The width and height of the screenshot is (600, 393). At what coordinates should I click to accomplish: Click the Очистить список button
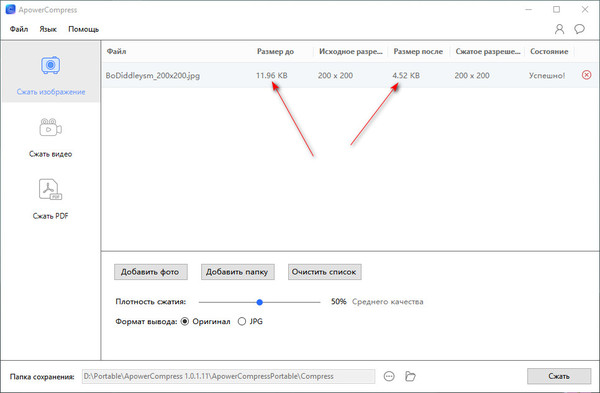pyautogui.click(x=324, y=272)
